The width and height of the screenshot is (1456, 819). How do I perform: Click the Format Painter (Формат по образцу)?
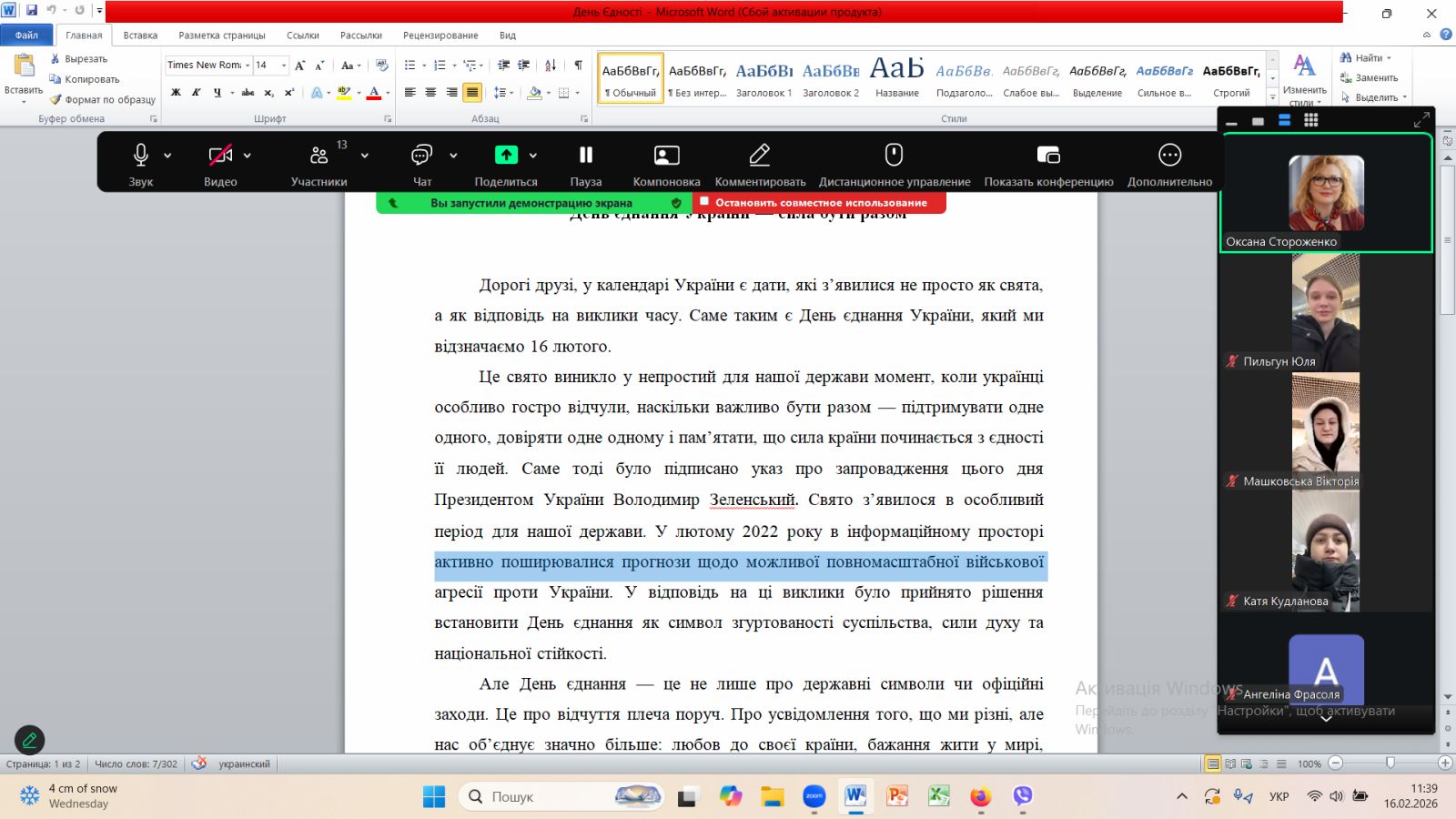click(x=103, y=100)
